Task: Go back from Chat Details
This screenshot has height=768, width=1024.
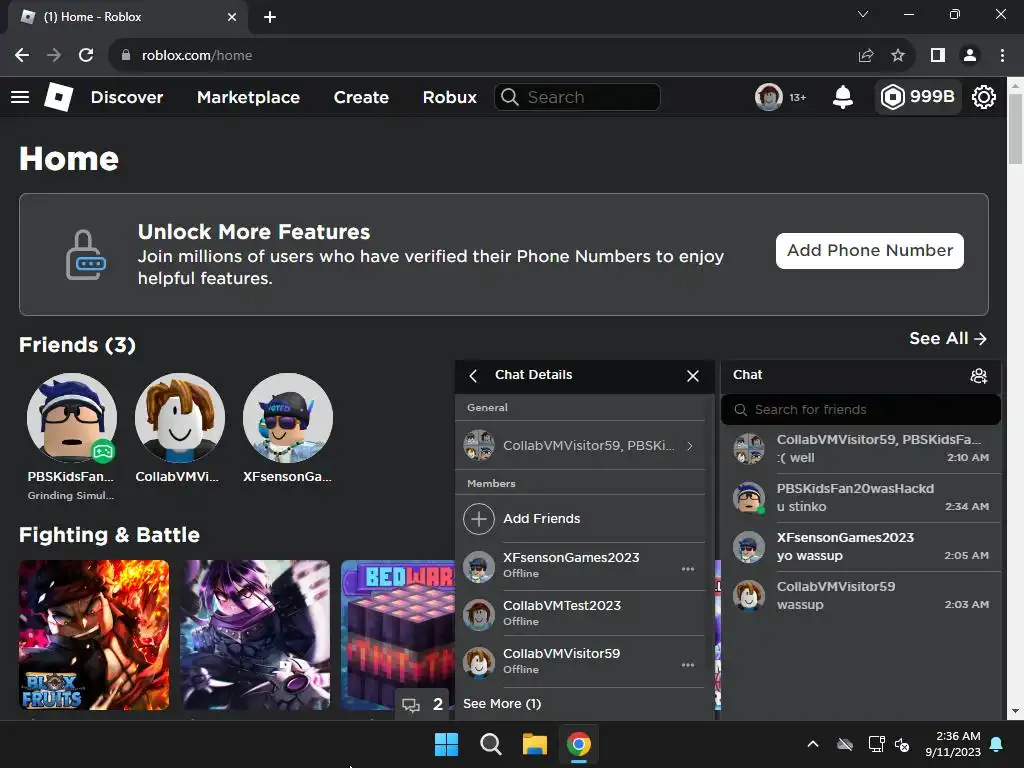Action: click(473, 376)
